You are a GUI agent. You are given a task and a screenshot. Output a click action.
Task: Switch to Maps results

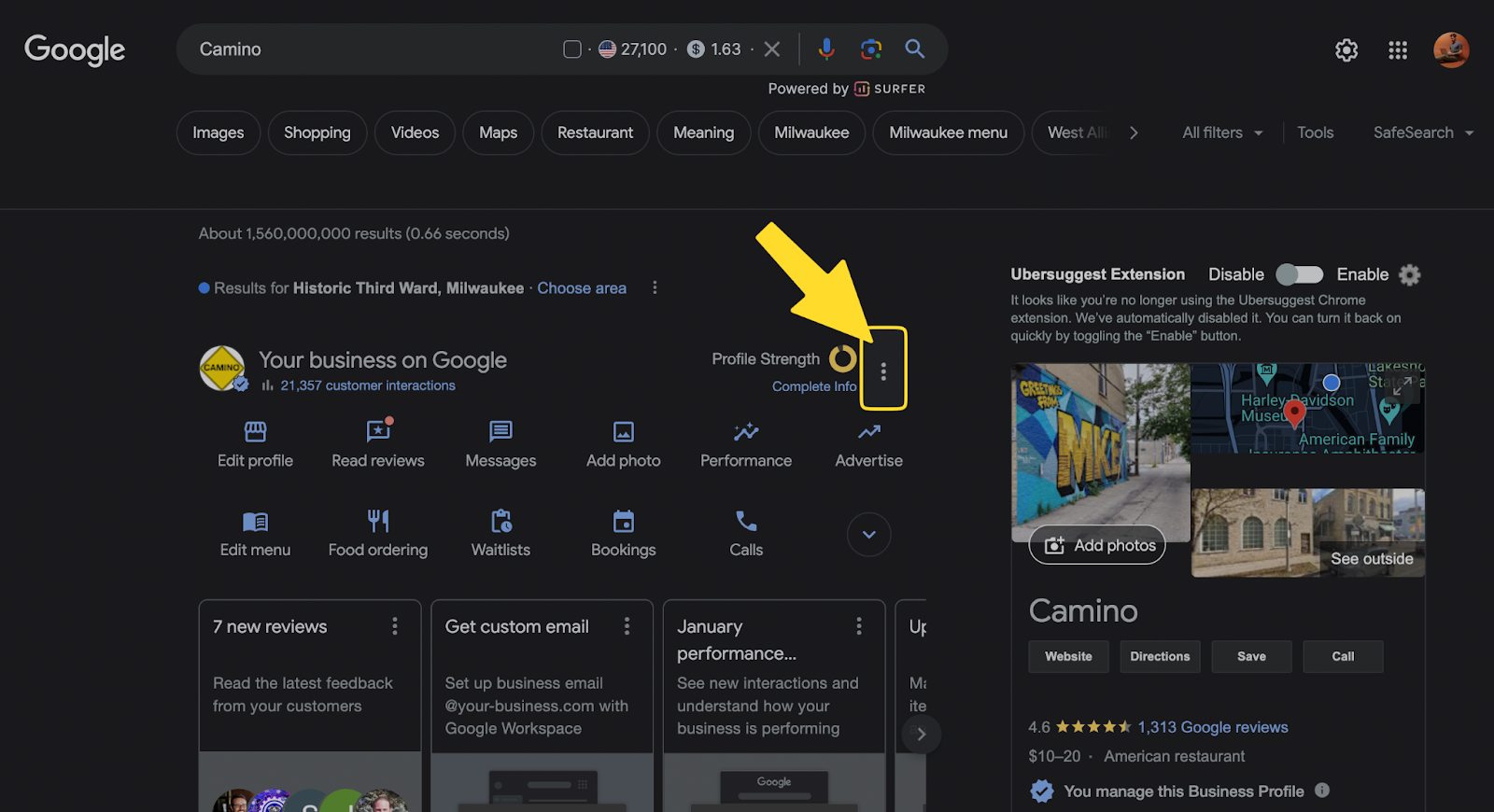tap(498, 133)
